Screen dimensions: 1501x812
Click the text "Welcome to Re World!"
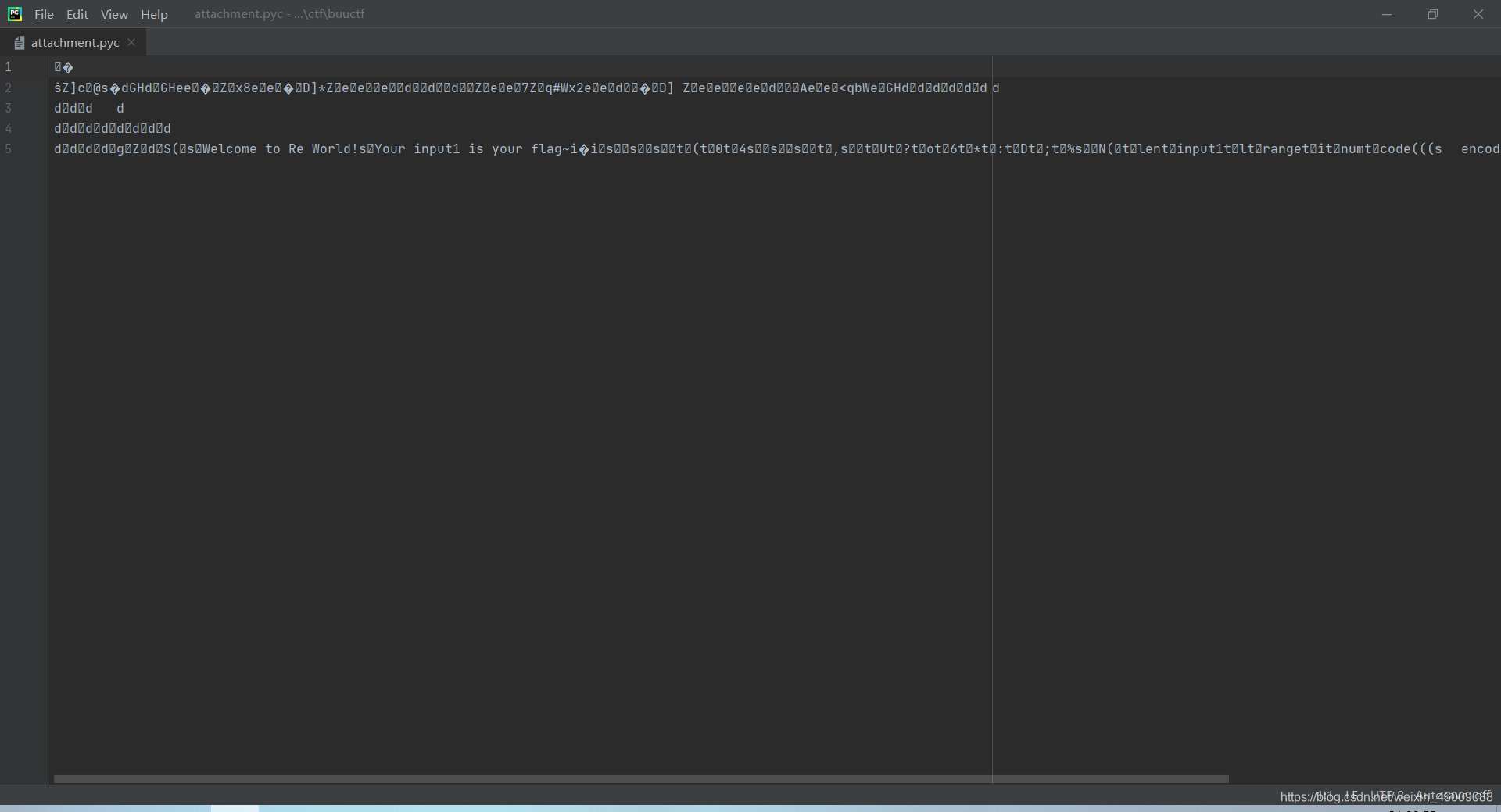point(280,148)
